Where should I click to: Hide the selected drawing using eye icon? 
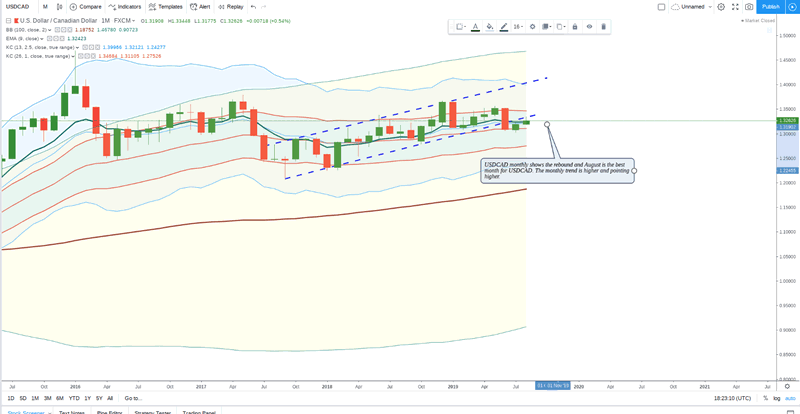coord(589,26)
